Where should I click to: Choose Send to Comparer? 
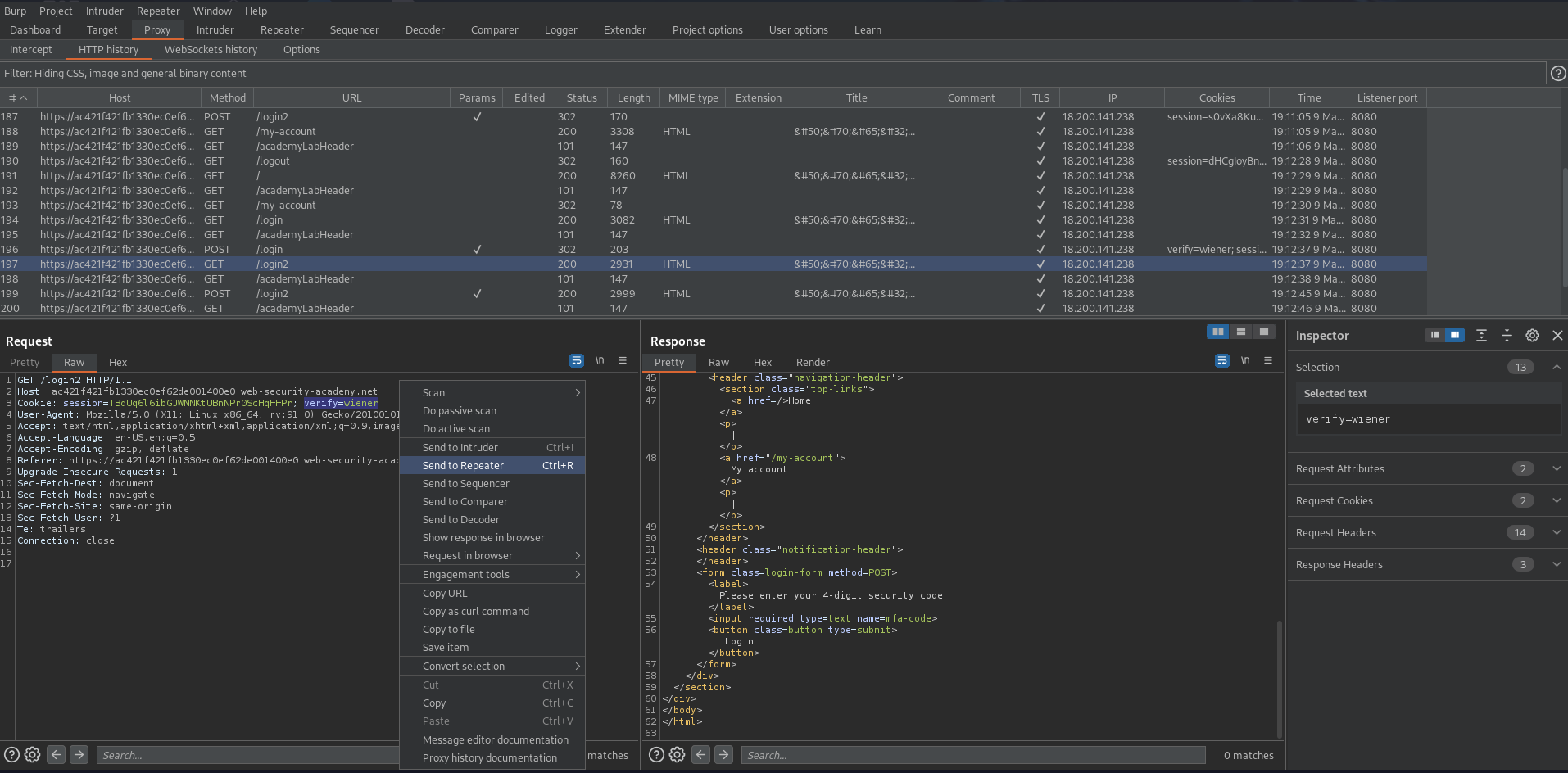(x=492, y=501)
